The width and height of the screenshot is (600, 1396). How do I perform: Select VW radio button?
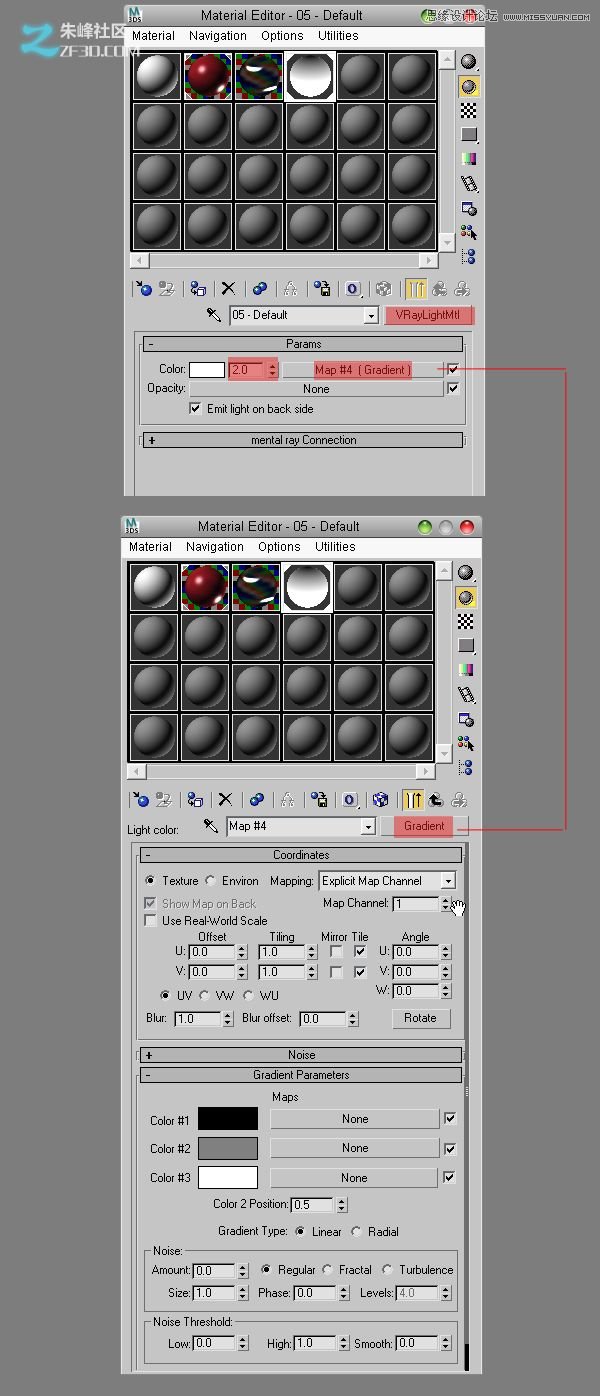[204, 996]
